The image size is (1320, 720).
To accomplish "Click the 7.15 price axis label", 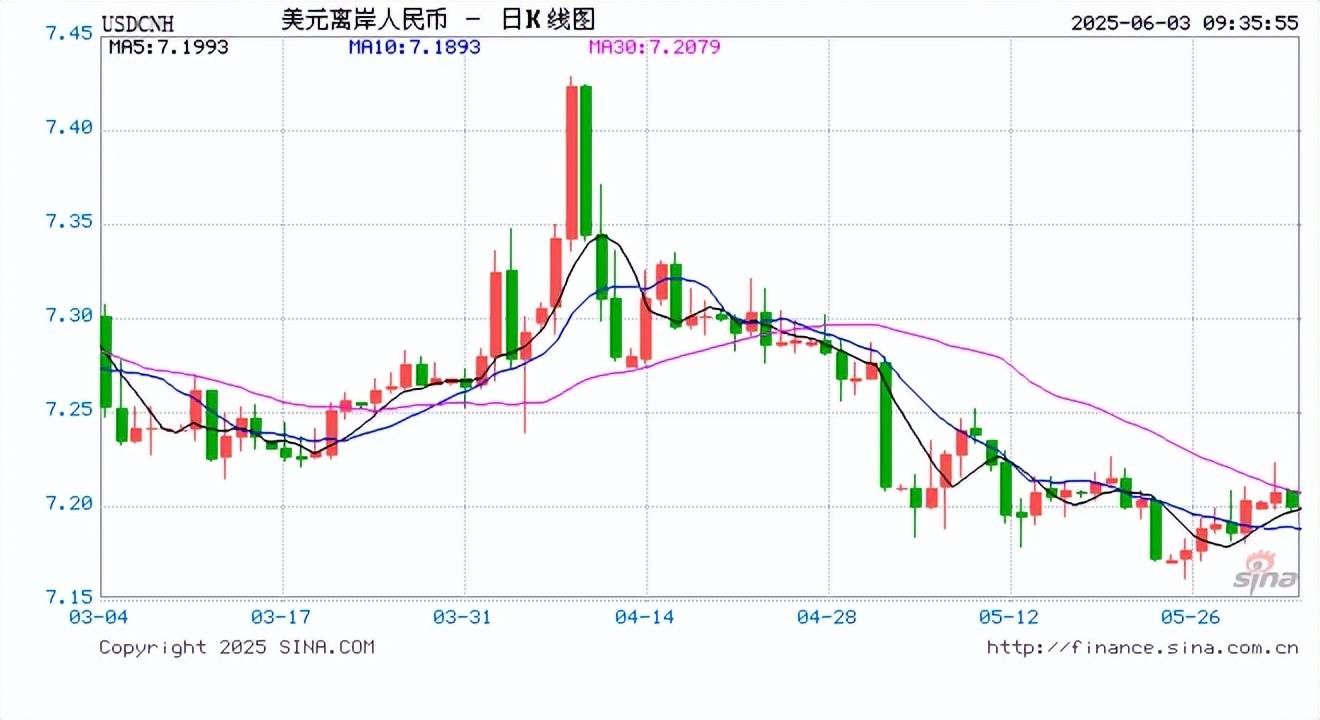I will coord(70,597).
